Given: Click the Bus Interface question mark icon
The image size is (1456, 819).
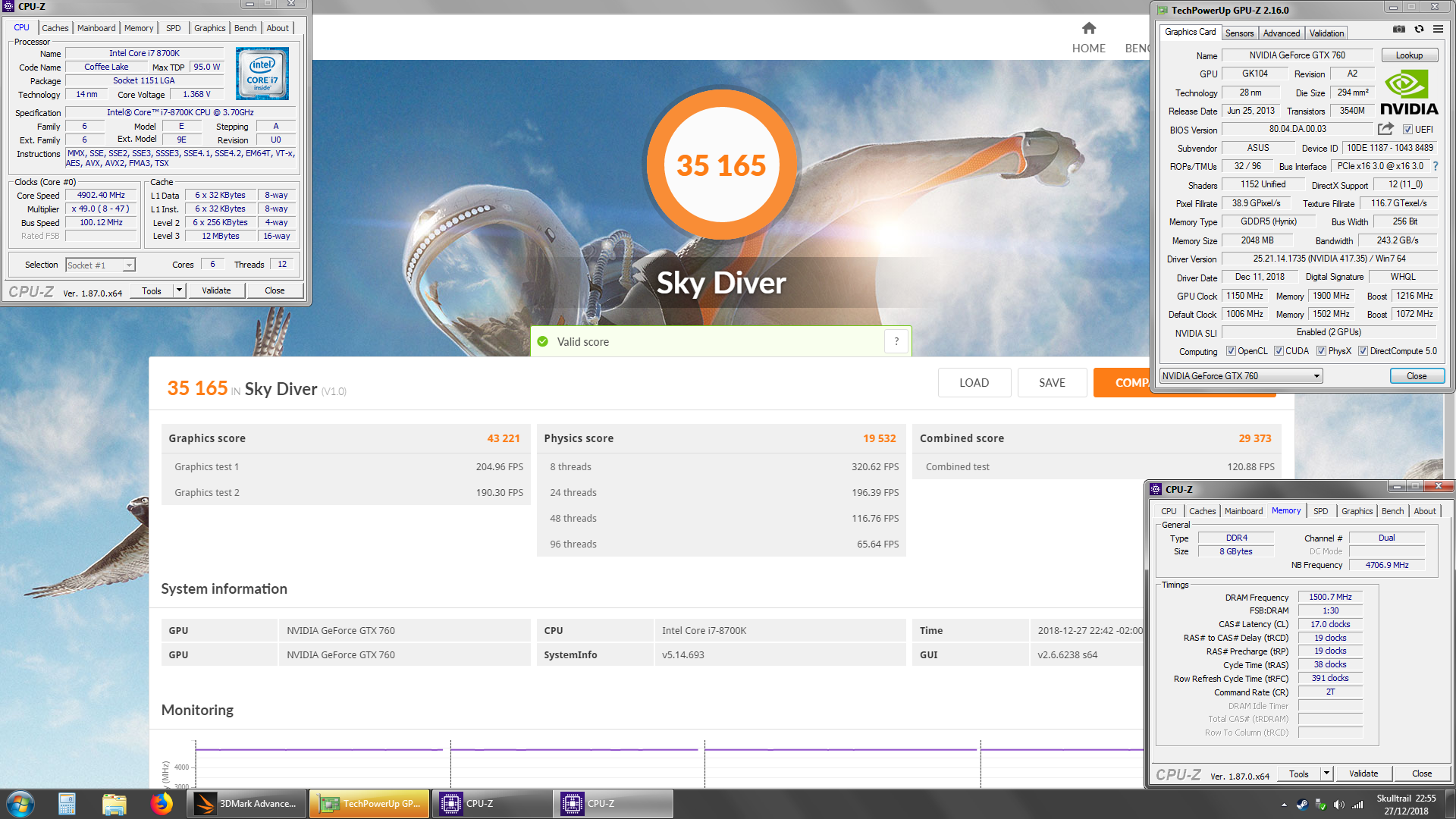Looking at the screenshot, I should [1436, 166].
